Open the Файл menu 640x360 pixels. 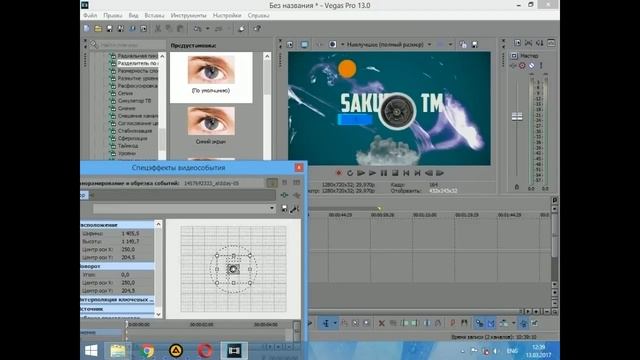(x=90, y=16)
